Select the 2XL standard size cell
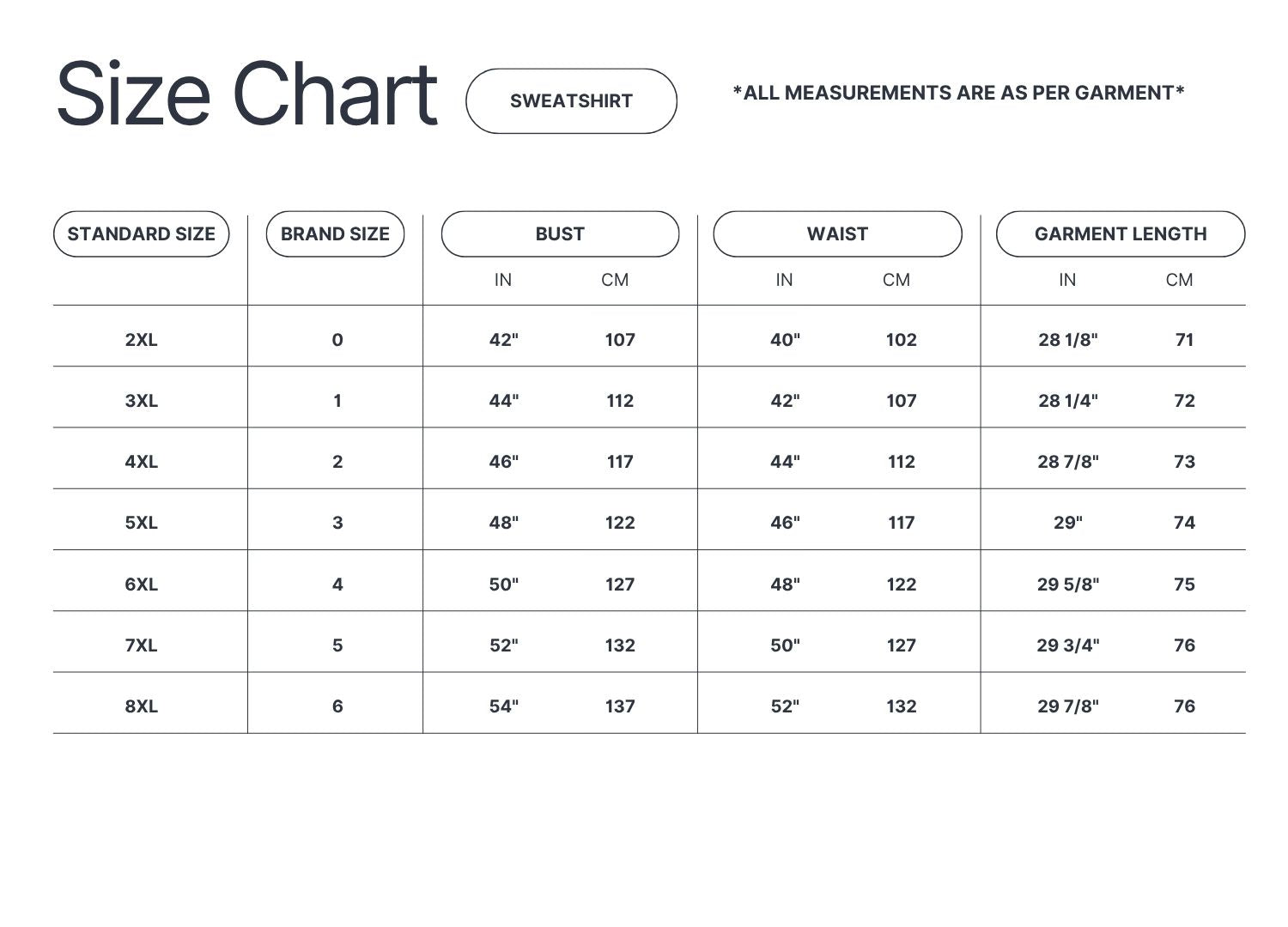The height and width of the screenshot is (927, 1288). [142, 340]
